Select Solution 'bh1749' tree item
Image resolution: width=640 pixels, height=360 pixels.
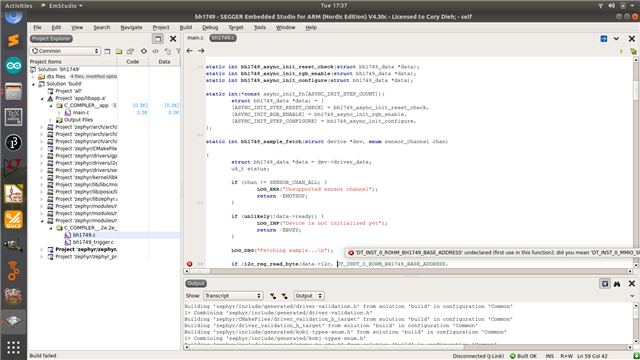[x=58, y=69]
